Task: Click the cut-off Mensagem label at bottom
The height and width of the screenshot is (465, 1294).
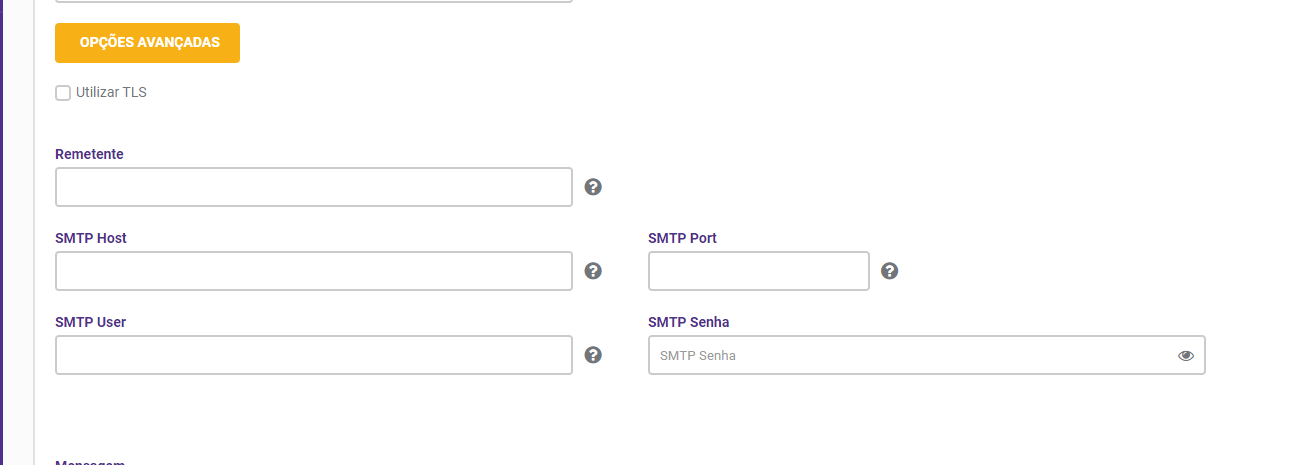Action: (x=90, y=462)
